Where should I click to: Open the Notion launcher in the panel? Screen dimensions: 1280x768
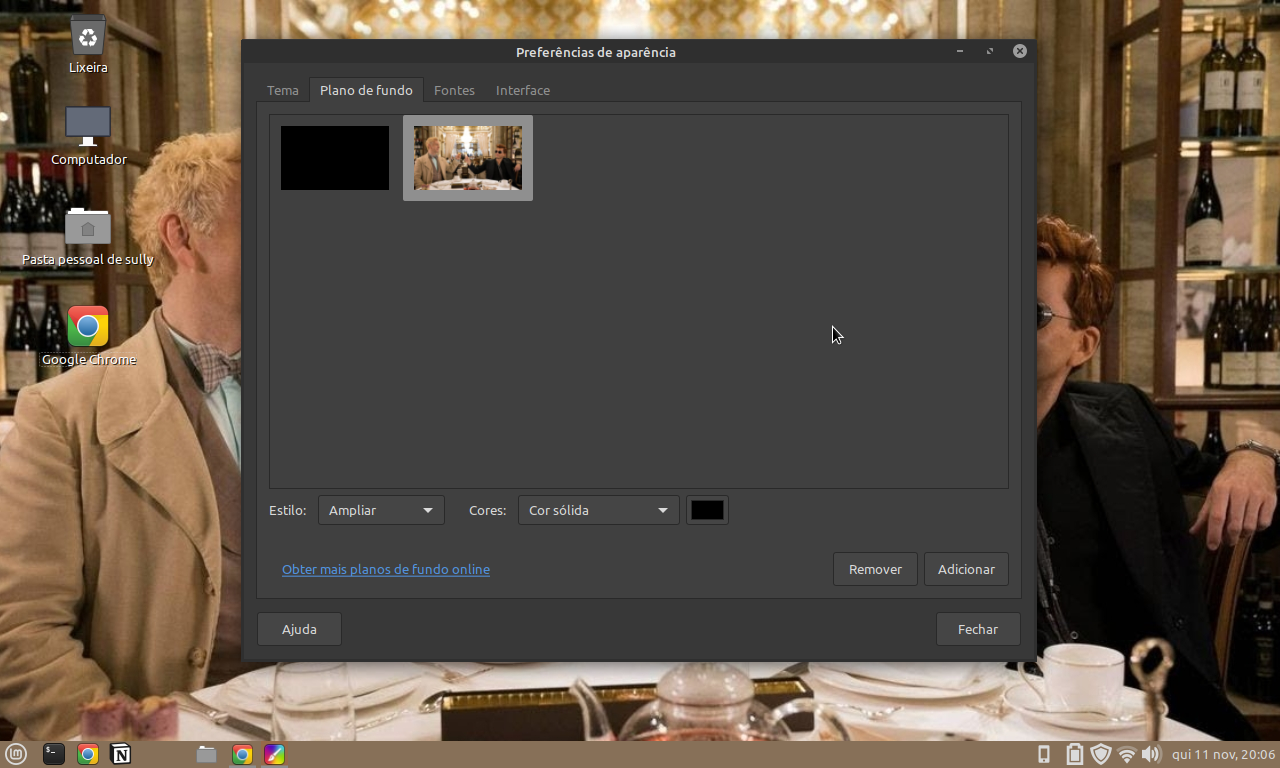pos(121,754)
